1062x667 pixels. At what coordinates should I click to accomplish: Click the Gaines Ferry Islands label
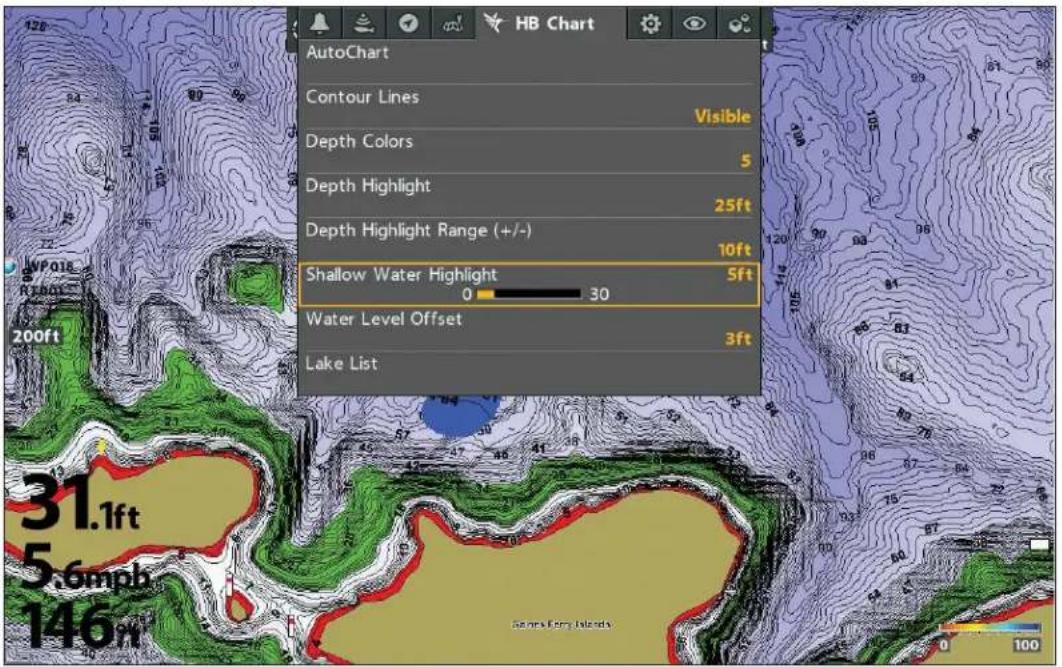point(561,624)
